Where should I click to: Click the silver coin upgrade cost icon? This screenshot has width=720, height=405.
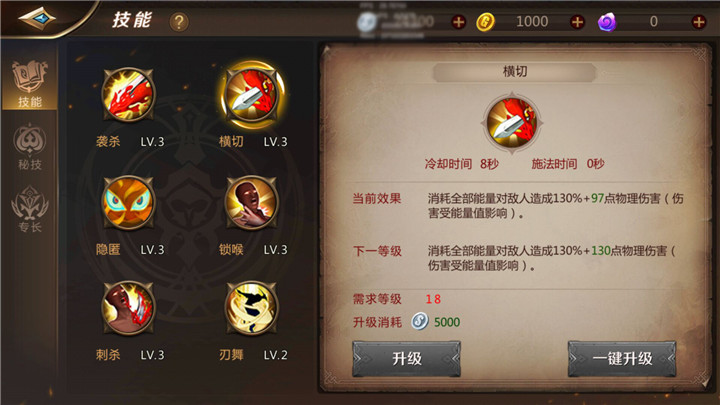(x=419, y=321)
